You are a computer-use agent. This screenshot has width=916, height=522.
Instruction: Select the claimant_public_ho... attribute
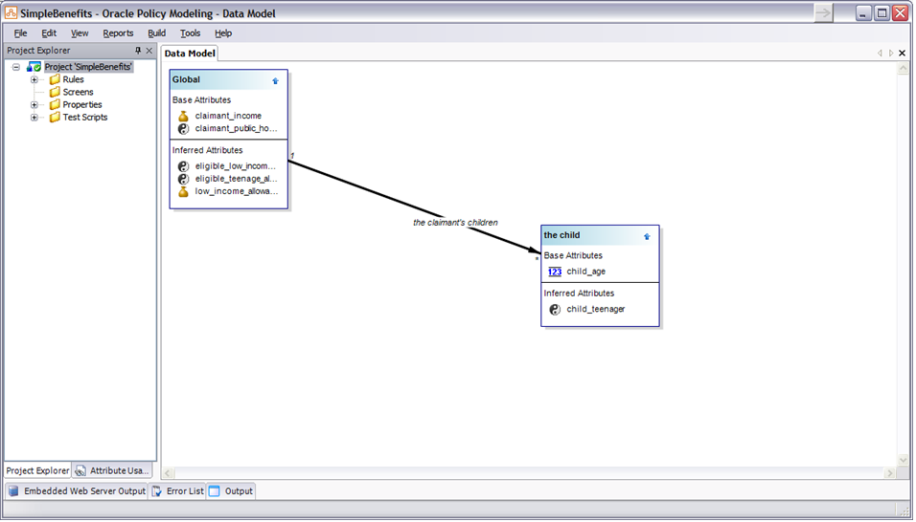click(x=236, y=128)
